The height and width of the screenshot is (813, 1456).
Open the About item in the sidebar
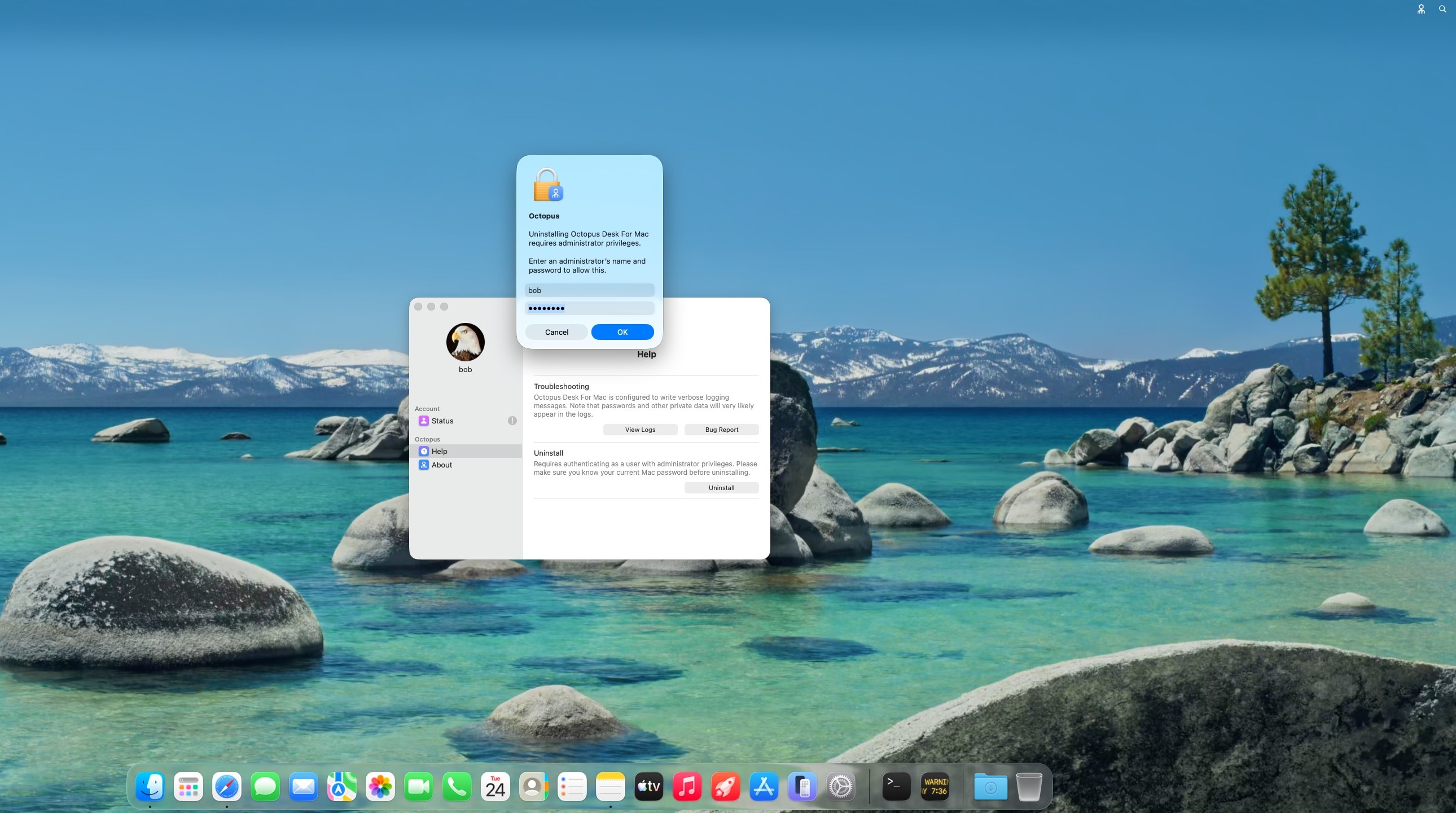click(466, 465)
